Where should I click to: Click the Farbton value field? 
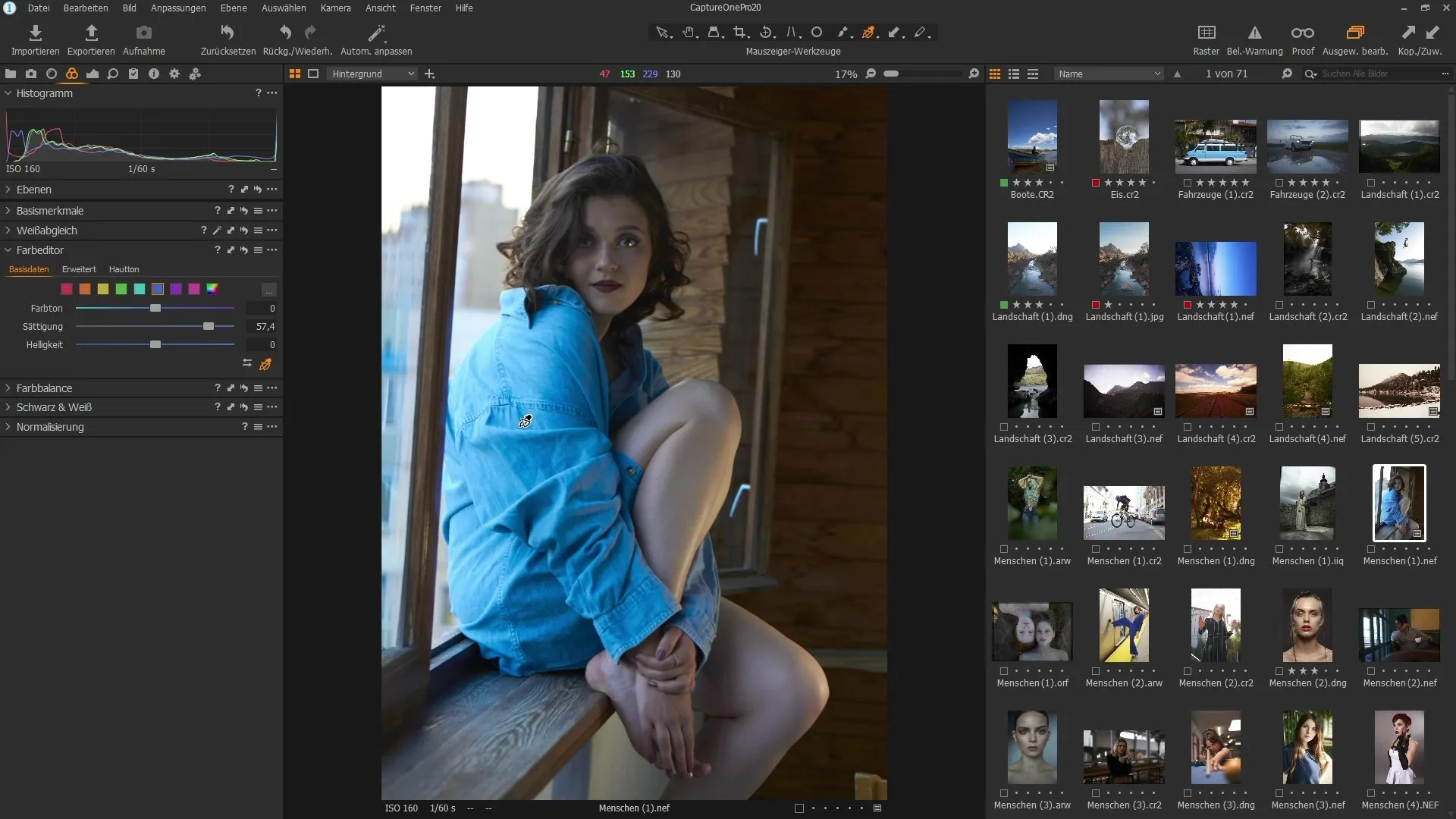click(262, 309)
